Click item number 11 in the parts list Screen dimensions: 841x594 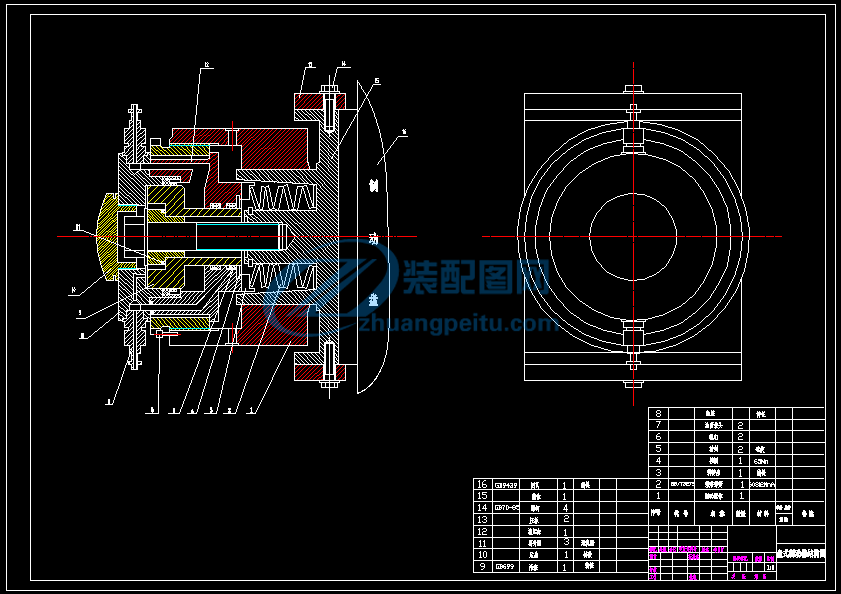[x=482, y=543]
